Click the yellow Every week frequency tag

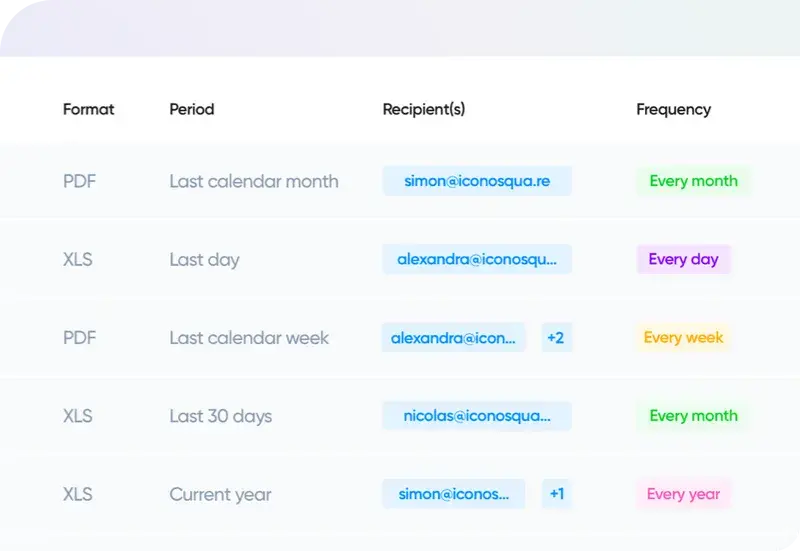pos(683,338)
